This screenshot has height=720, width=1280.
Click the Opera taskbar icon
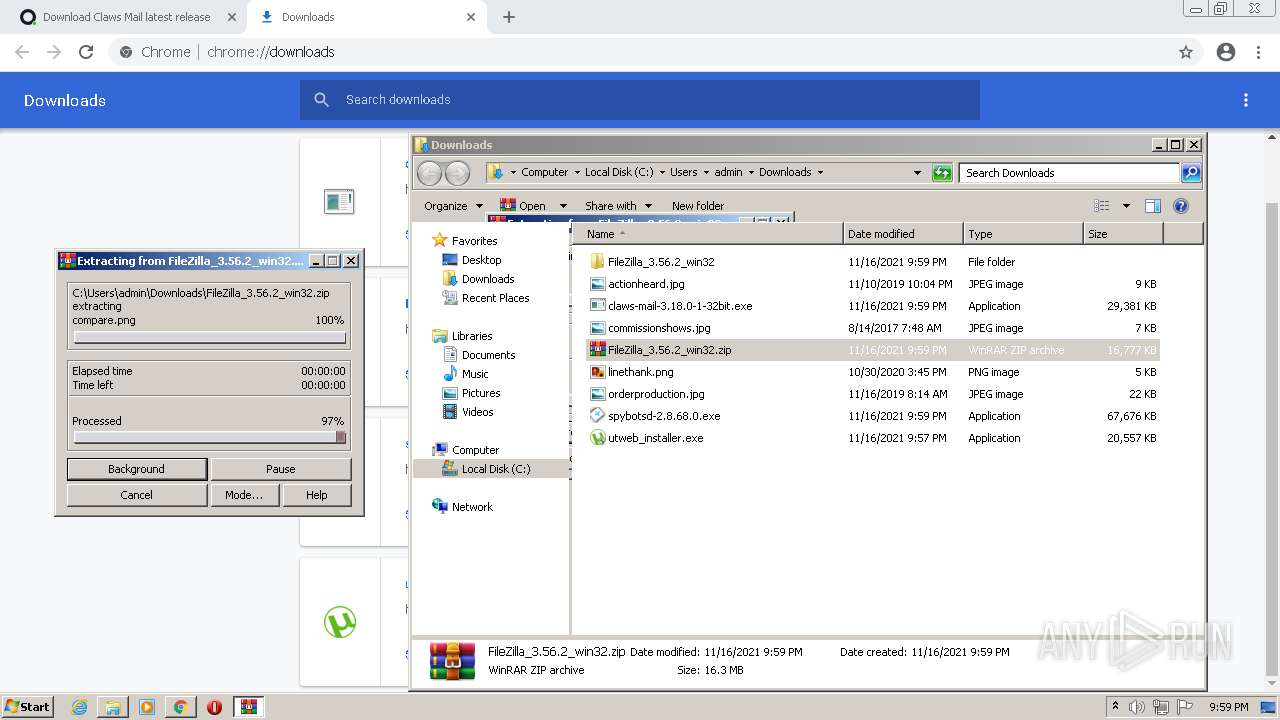[x=214, y=707]
